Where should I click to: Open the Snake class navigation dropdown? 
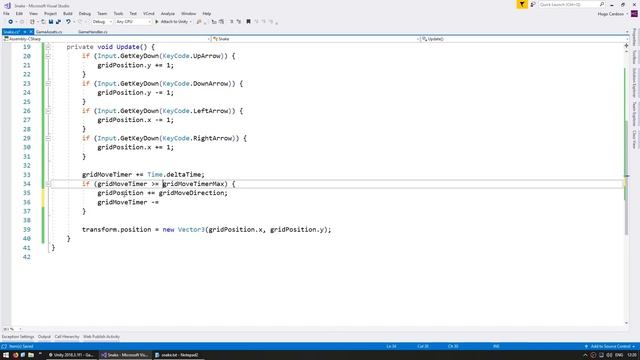coord(316,39)
